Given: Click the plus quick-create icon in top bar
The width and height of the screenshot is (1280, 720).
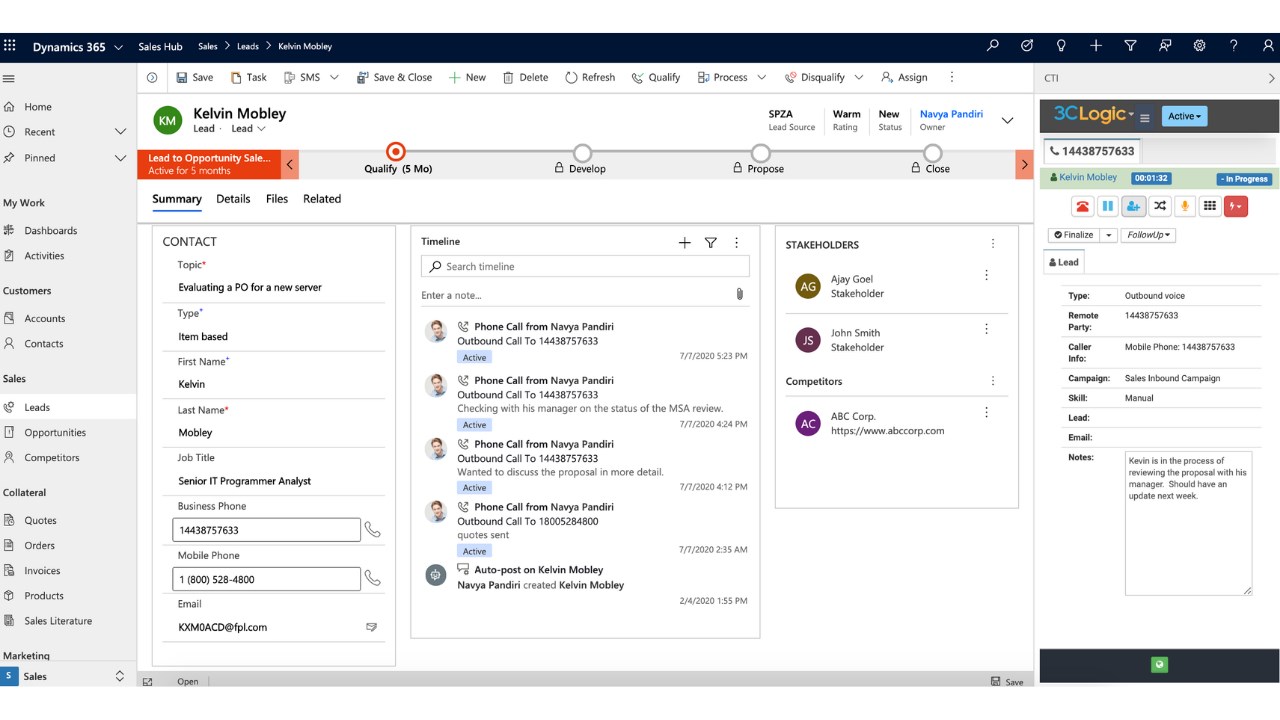Looking at the screenshot, I should 1096,46.
